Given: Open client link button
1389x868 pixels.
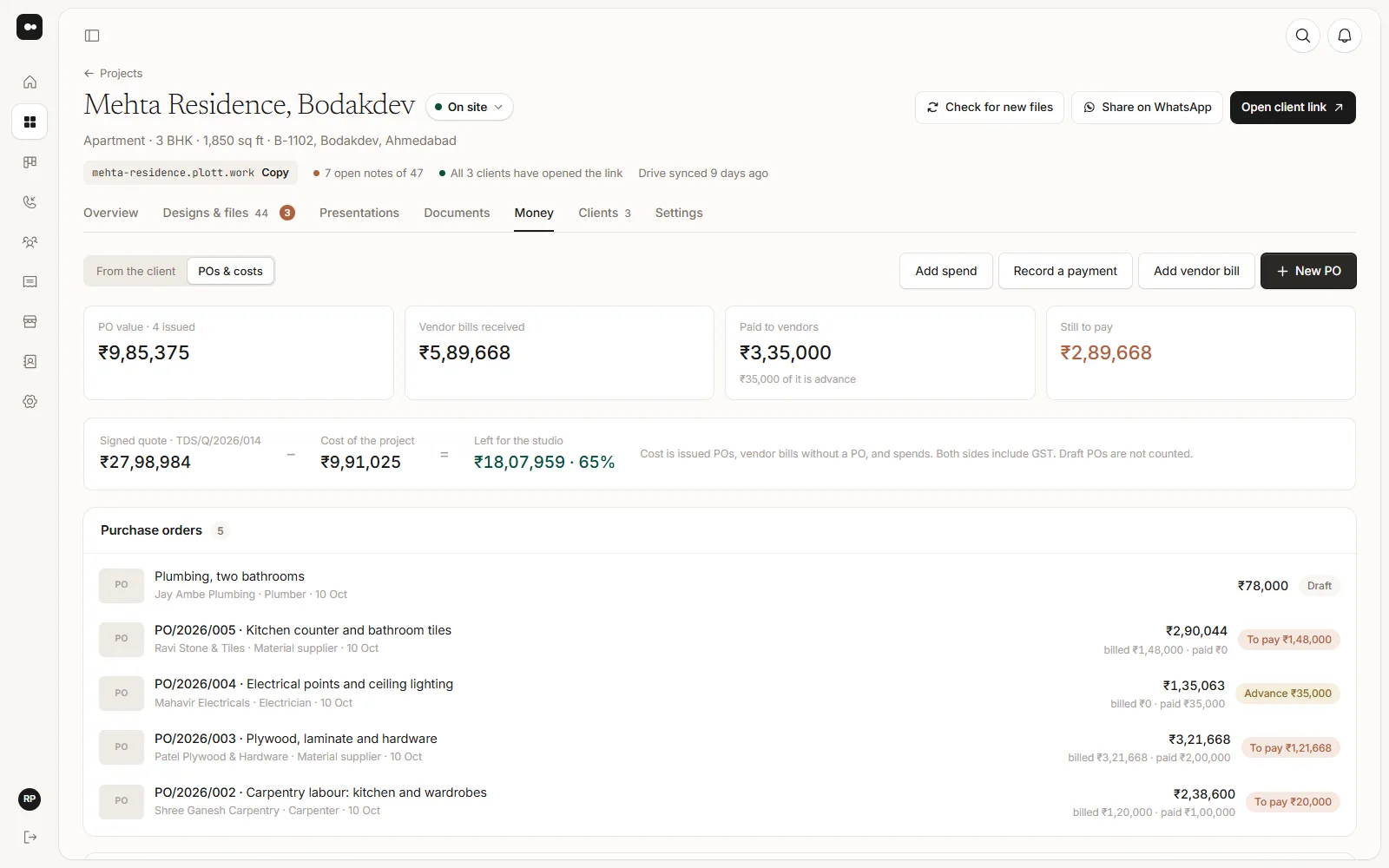Looking at the screenshot, I should (x=1293, y=108).
